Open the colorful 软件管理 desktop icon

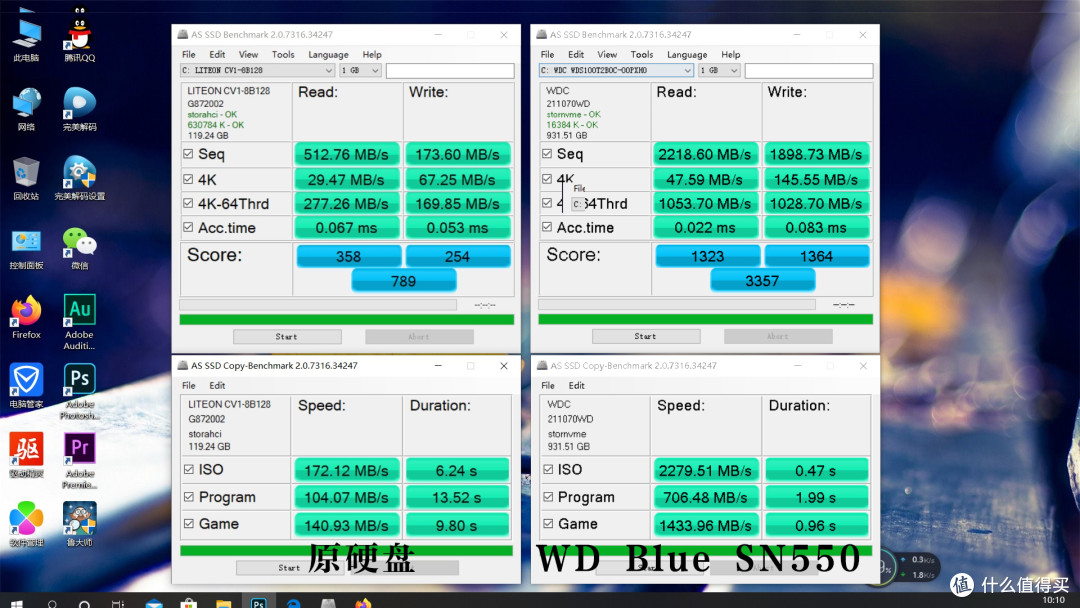pyautogui.click(x=26, y=523)
